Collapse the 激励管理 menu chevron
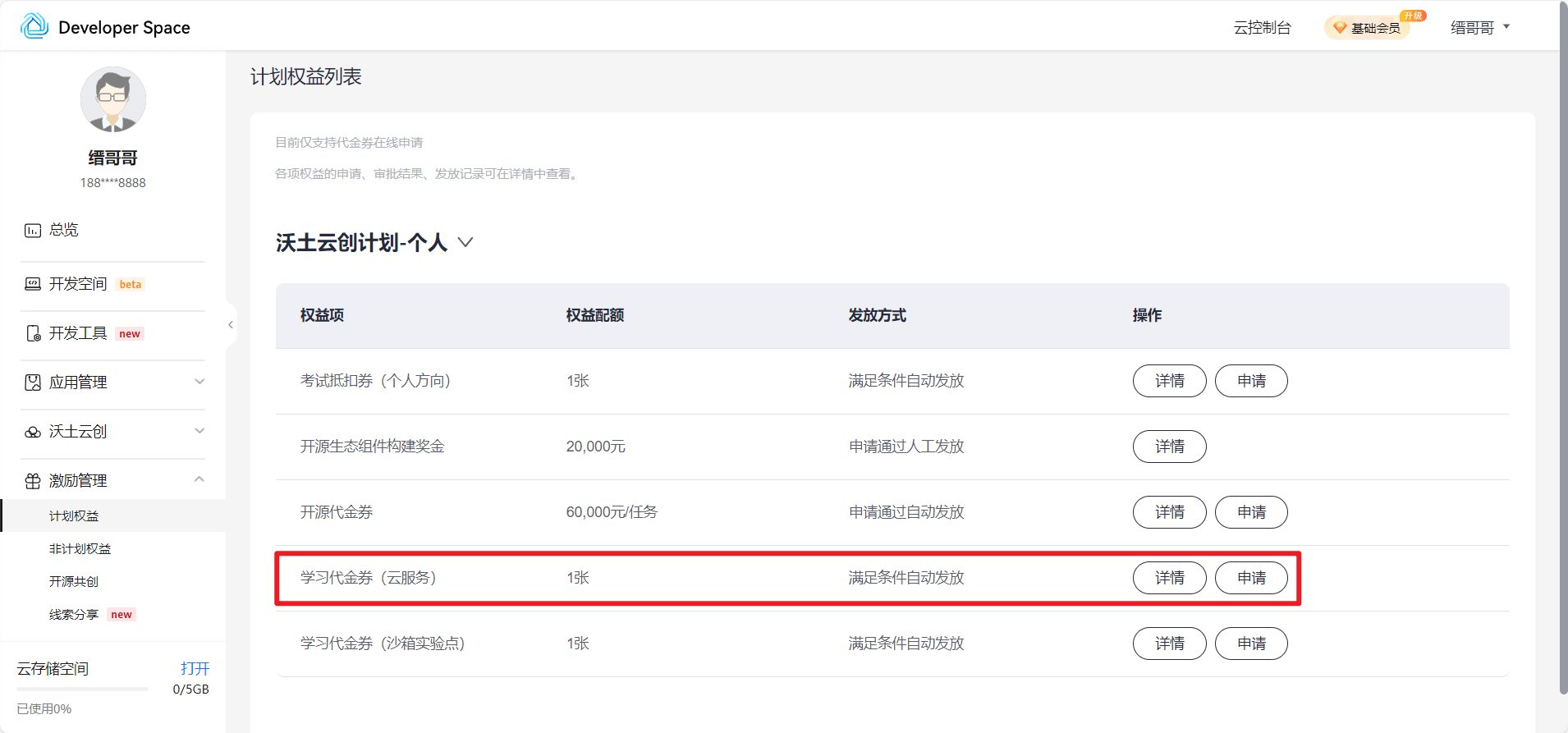The width and height of the screenshot is (1568, 733). (x=199, y=479)
